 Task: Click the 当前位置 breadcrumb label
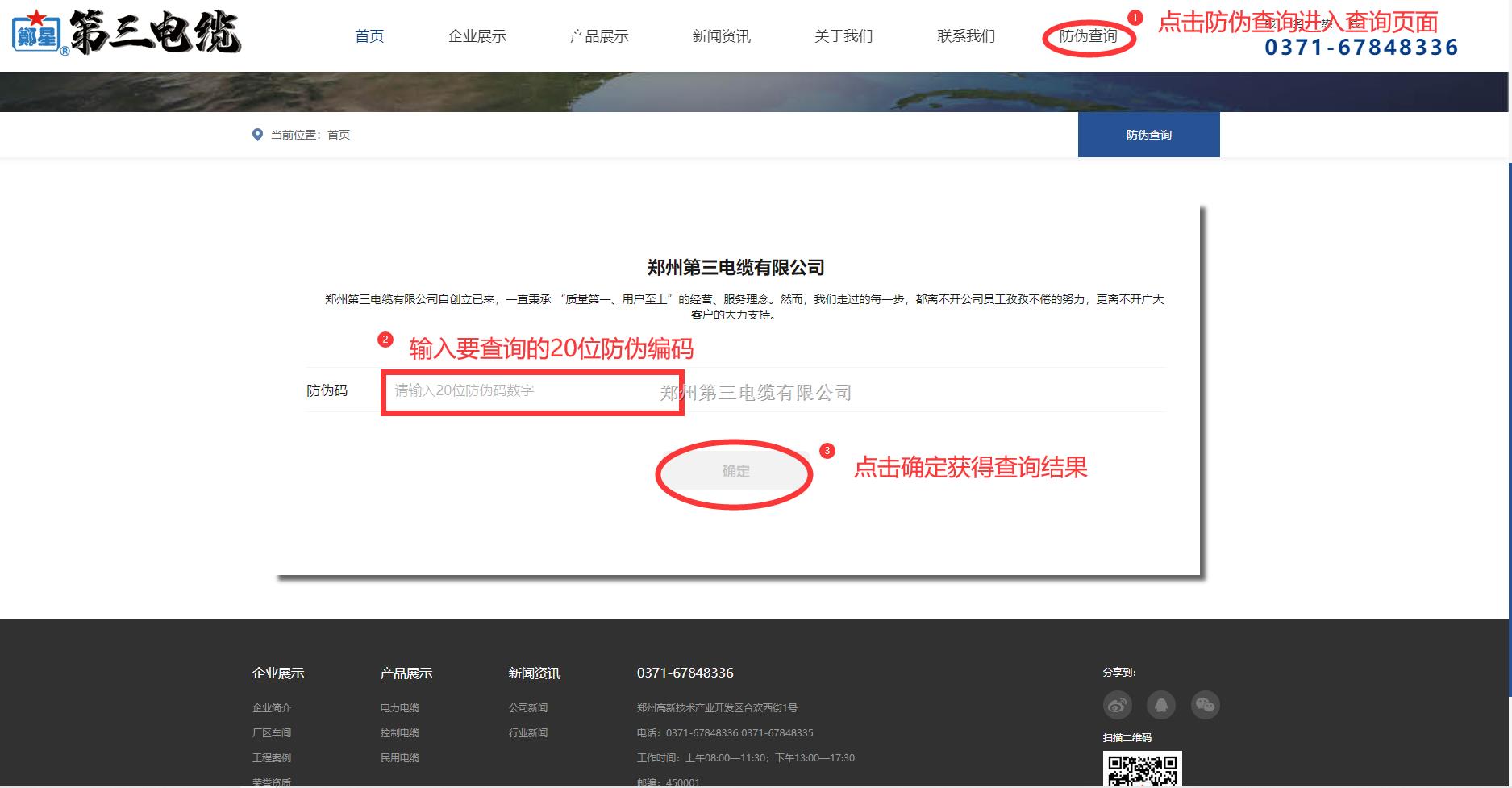coord(295,135)
